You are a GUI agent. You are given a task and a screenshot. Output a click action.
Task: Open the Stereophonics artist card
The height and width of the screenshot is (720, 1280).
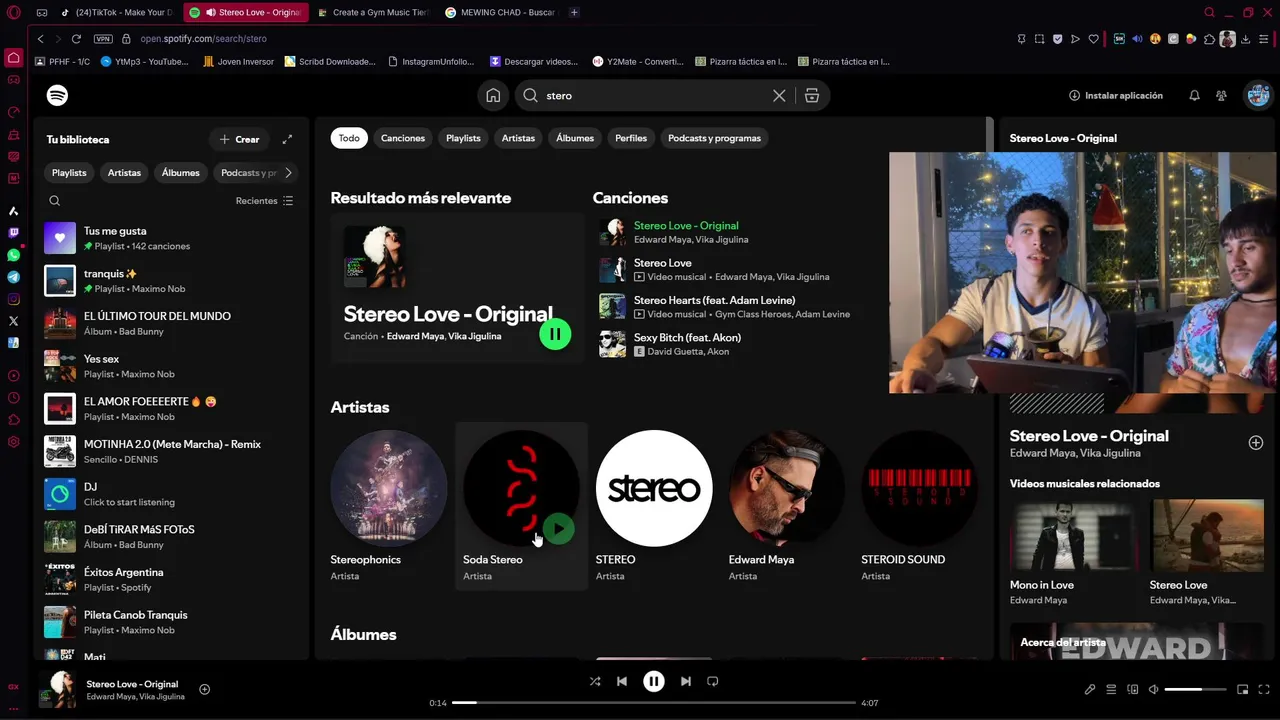pos(389,506)
